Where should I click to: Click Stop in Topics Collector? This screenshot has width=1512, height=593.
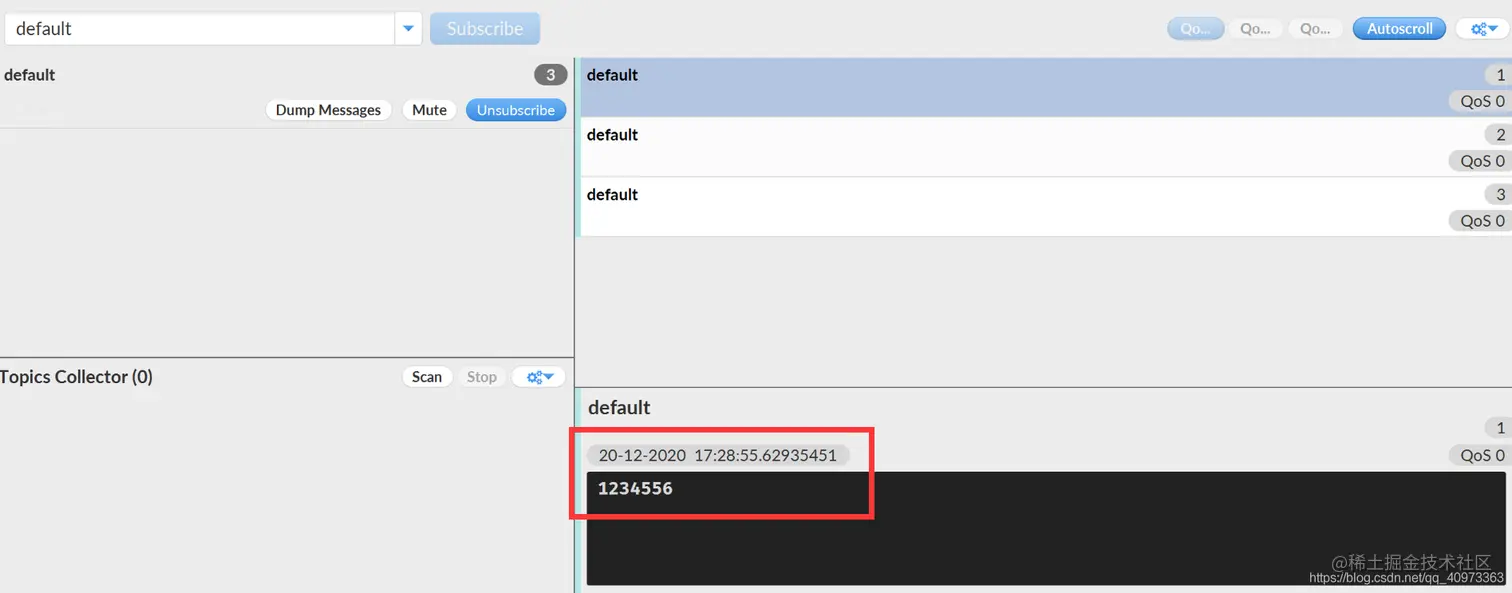click(x=481, y=377)
